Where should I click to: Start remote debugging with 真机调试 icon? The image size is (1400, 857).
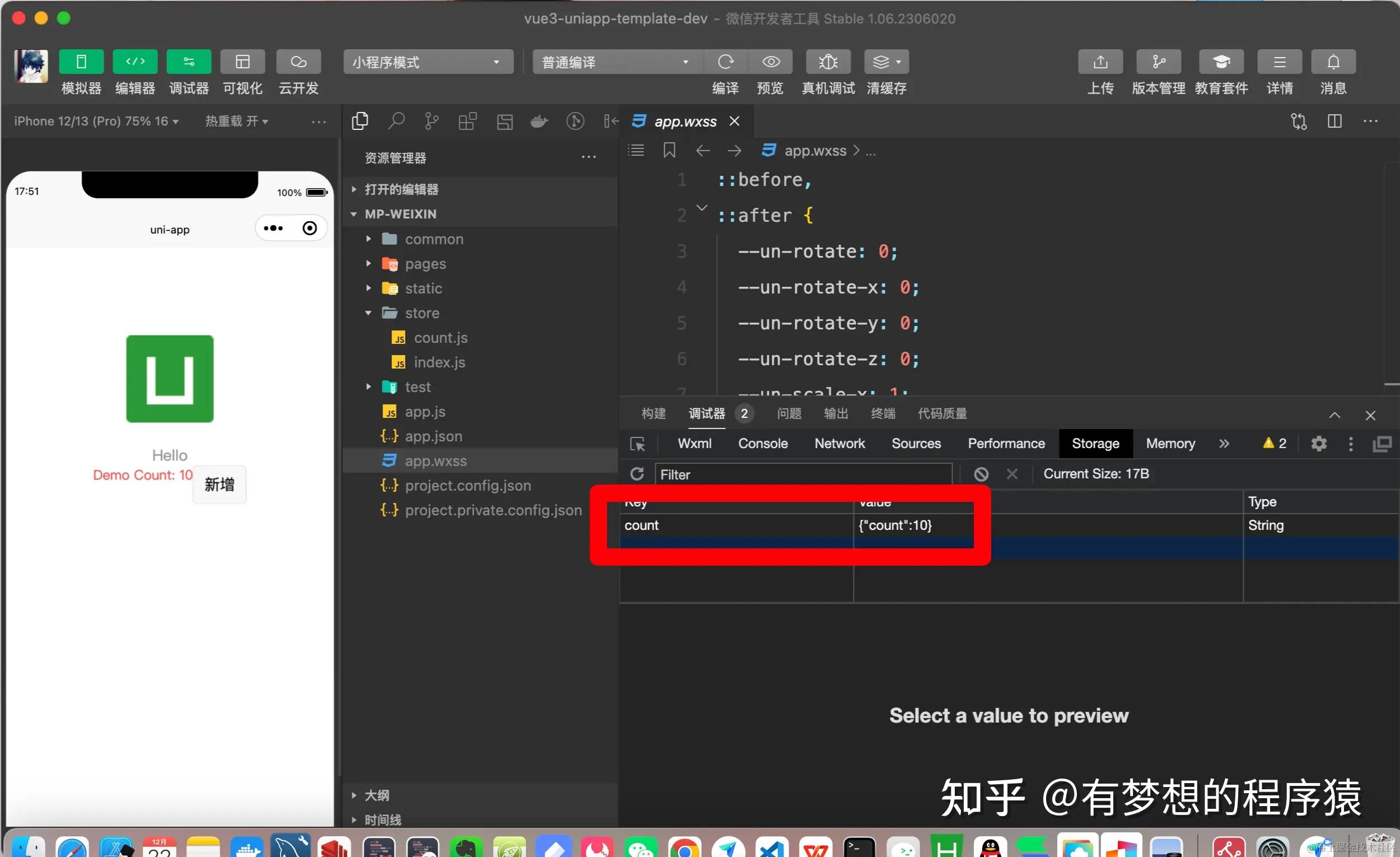tap(828, 62)
